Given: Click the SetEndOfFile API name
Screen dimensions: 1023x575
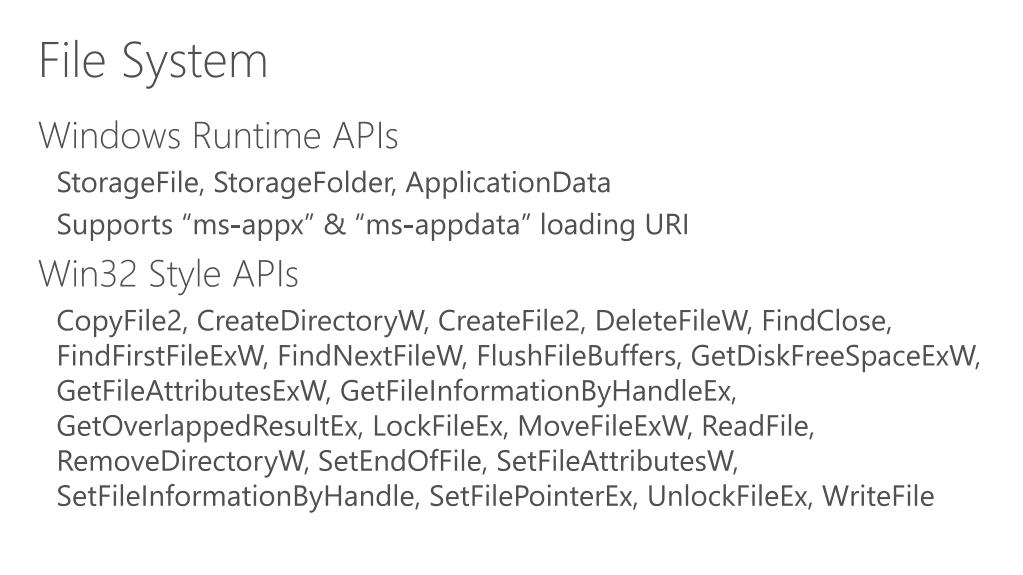Looking at the screenshot, I should tap(401, 461).
